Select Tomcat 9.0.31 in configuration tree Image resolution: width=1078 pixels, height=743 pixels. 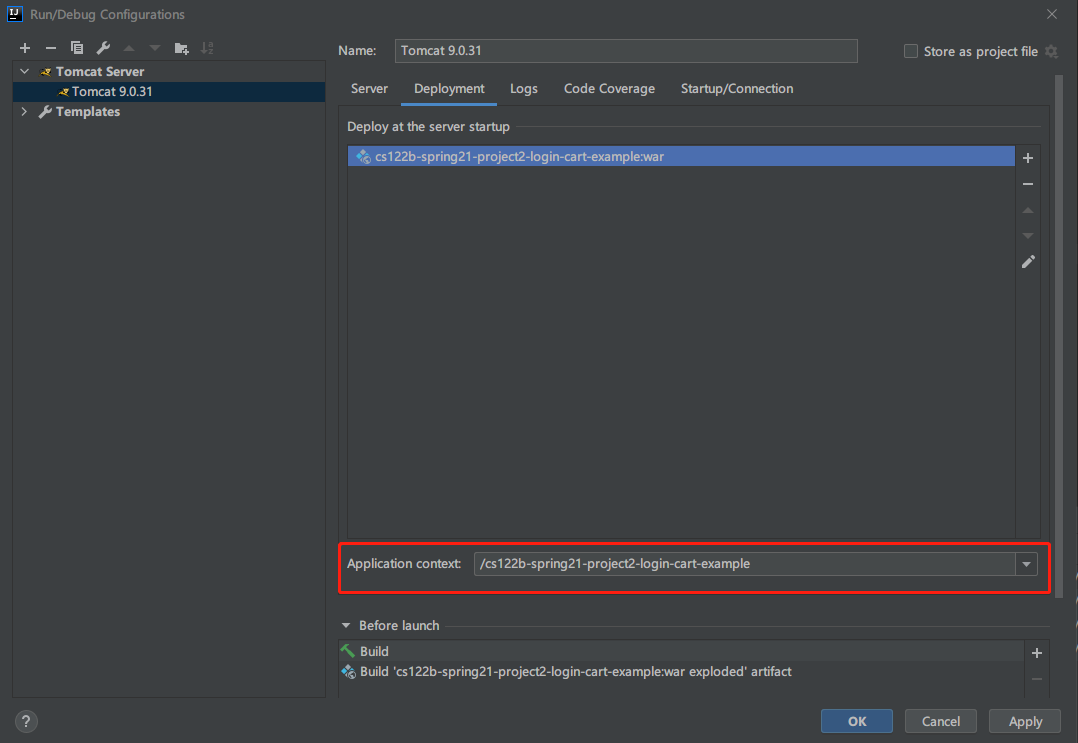[x=168, y=91]
